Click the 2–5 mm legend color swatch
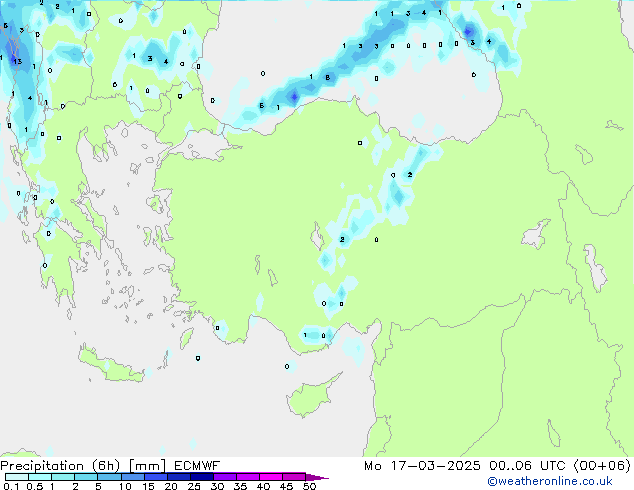The image size is (634, 490). (86, 477)
